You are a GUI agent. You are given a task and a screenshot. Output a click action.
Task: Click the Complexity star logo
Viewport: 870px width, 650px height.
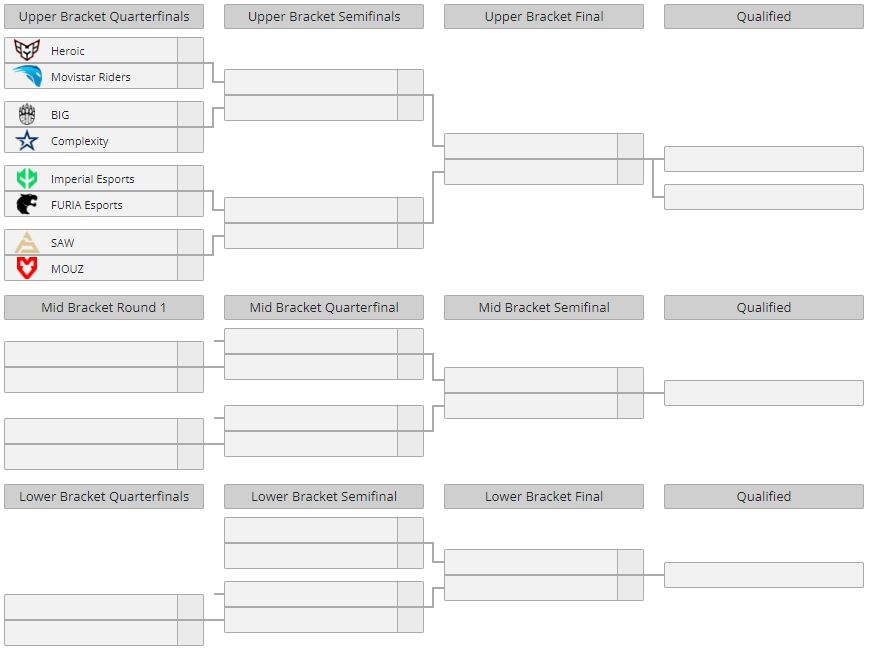click(27, 140)
